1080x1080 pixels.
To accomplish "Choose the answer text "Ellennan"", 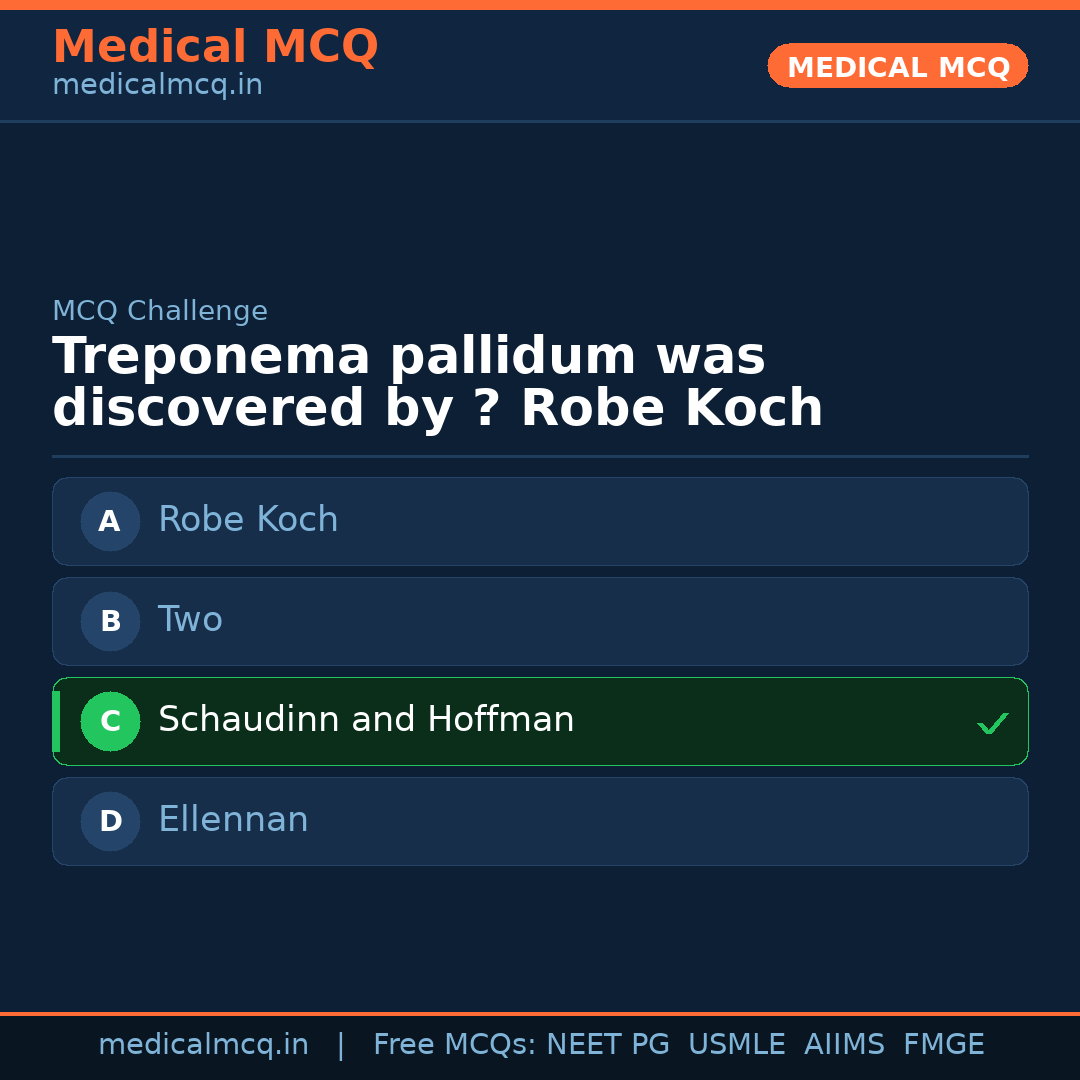I will (233, 820).
